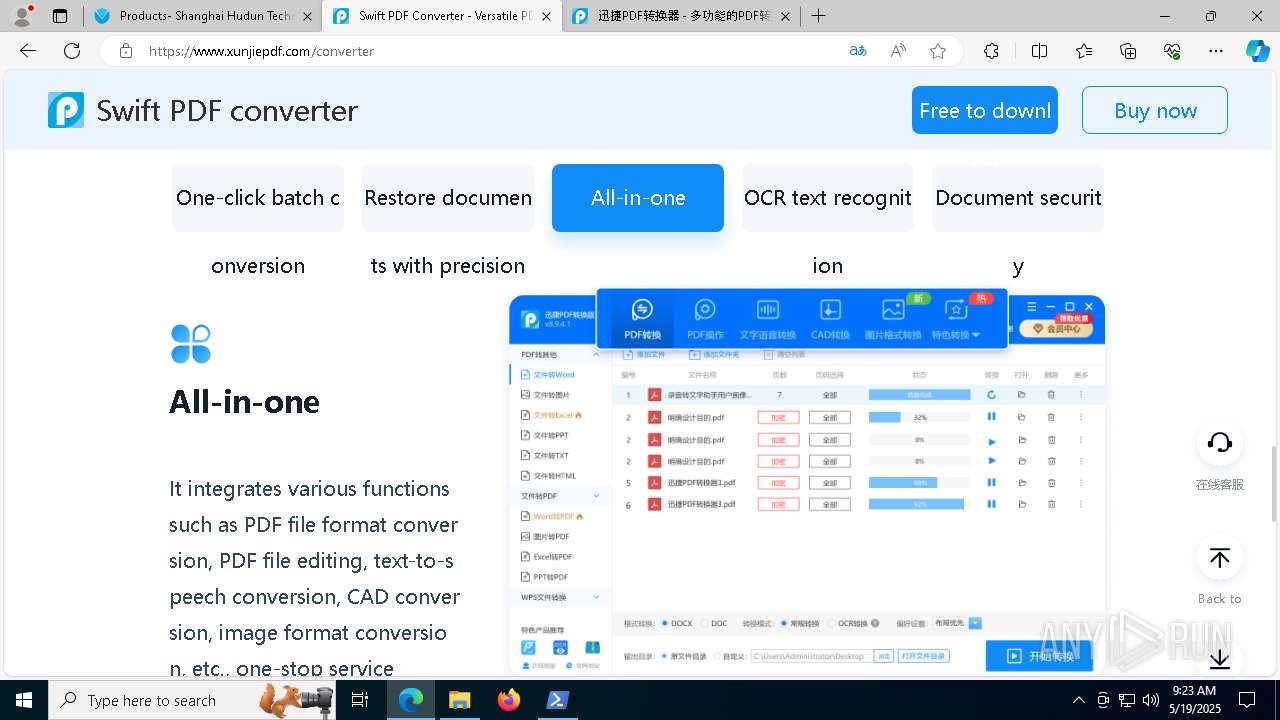Image resolution: width=1280 pixels, height=720 pixels.
Task: Focus the address bar URL field
Action: (x=490, y=51)
